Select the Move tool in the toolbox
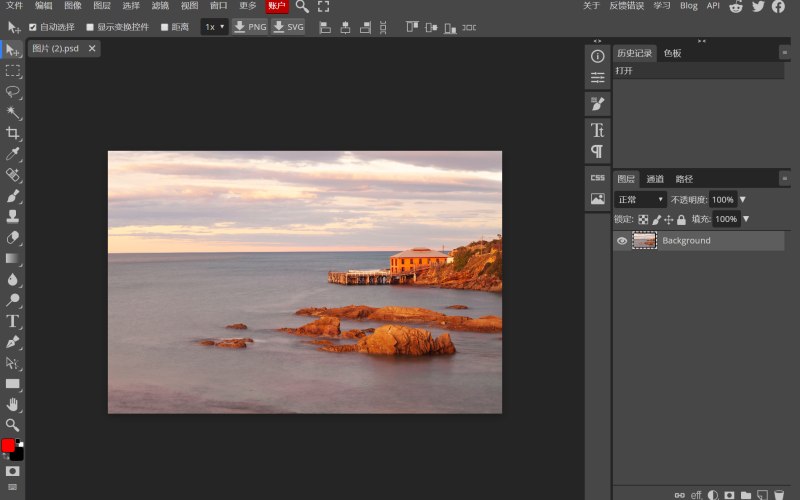Viewport: 800px width, 500px height. point(12,49)
